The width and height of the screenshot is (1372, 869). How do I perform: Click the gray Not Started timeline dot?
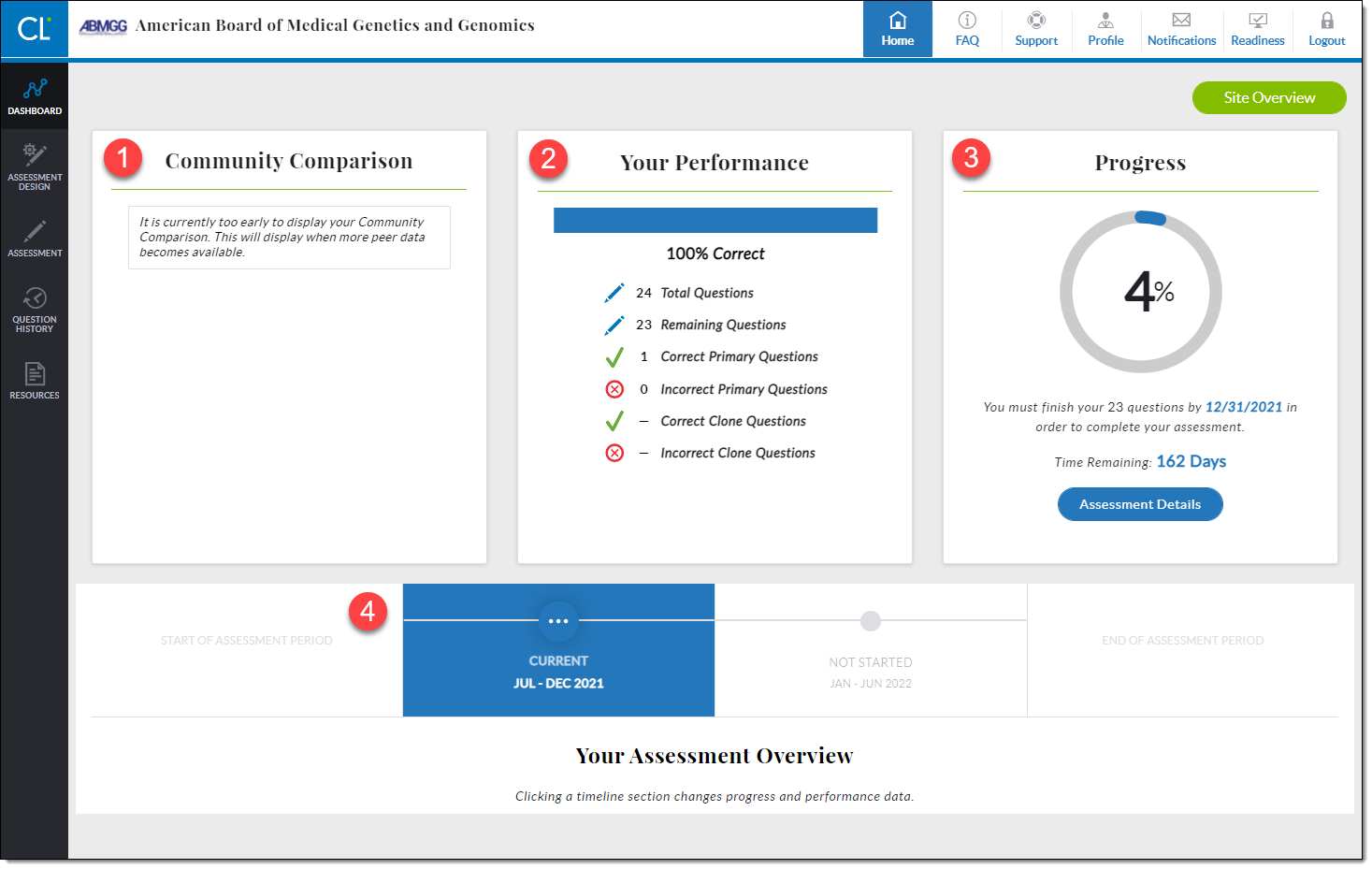point(871,621)
